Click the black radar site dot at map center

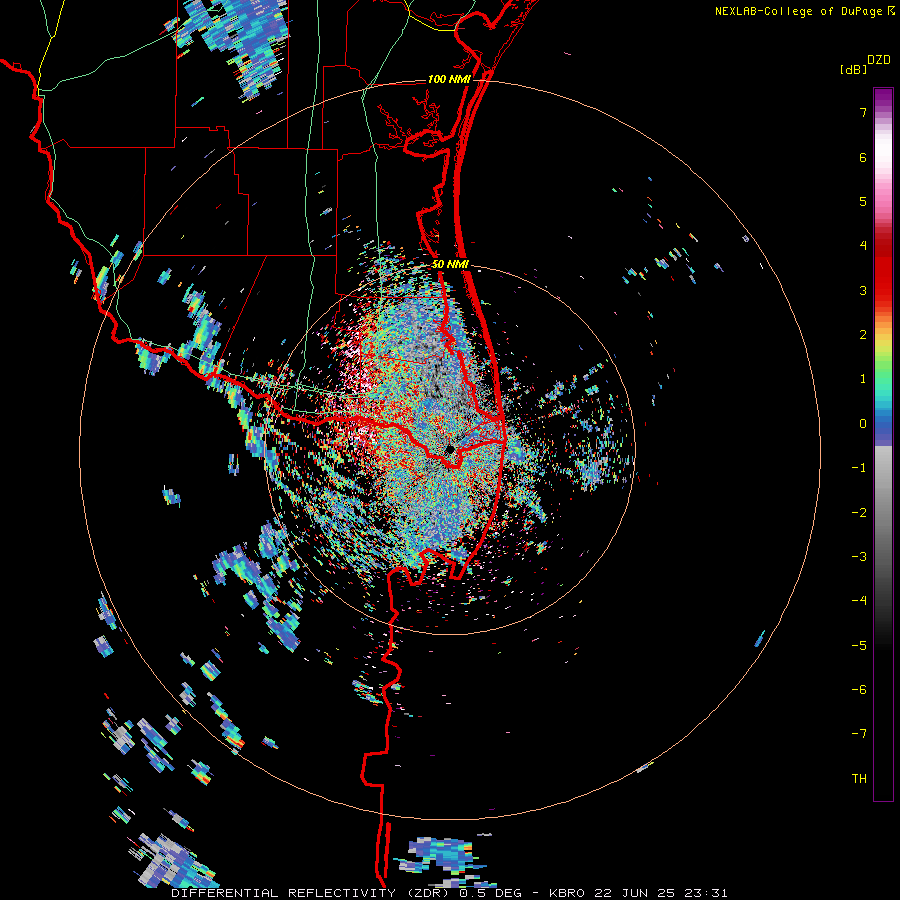pos(449,448)
